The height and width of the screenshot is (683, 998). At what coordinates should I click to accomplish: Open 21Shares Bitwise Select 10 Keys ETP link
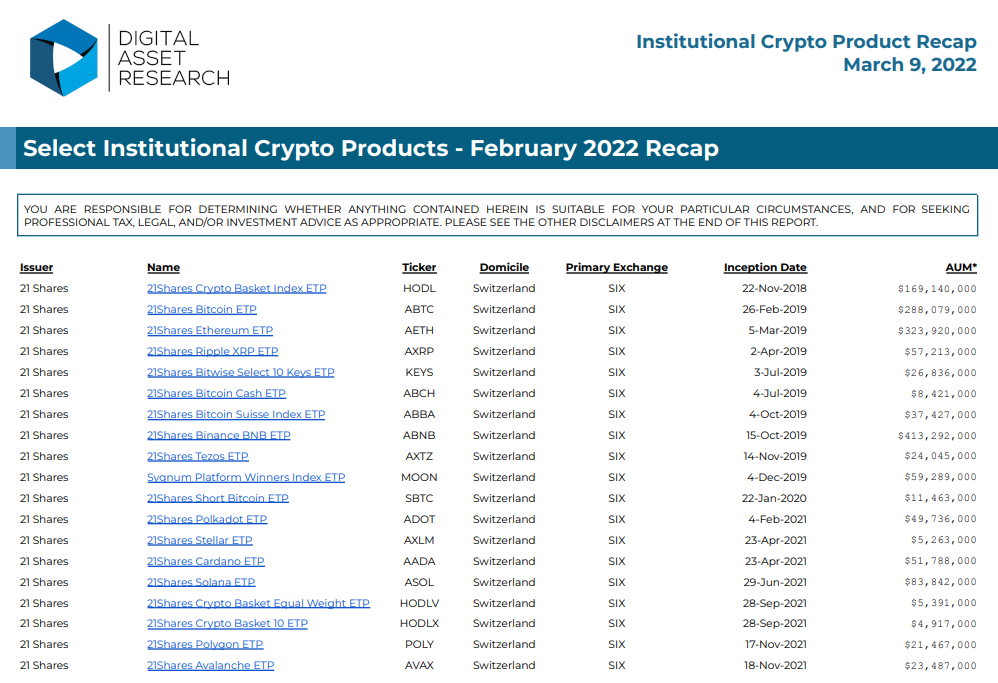coord(241,372)
